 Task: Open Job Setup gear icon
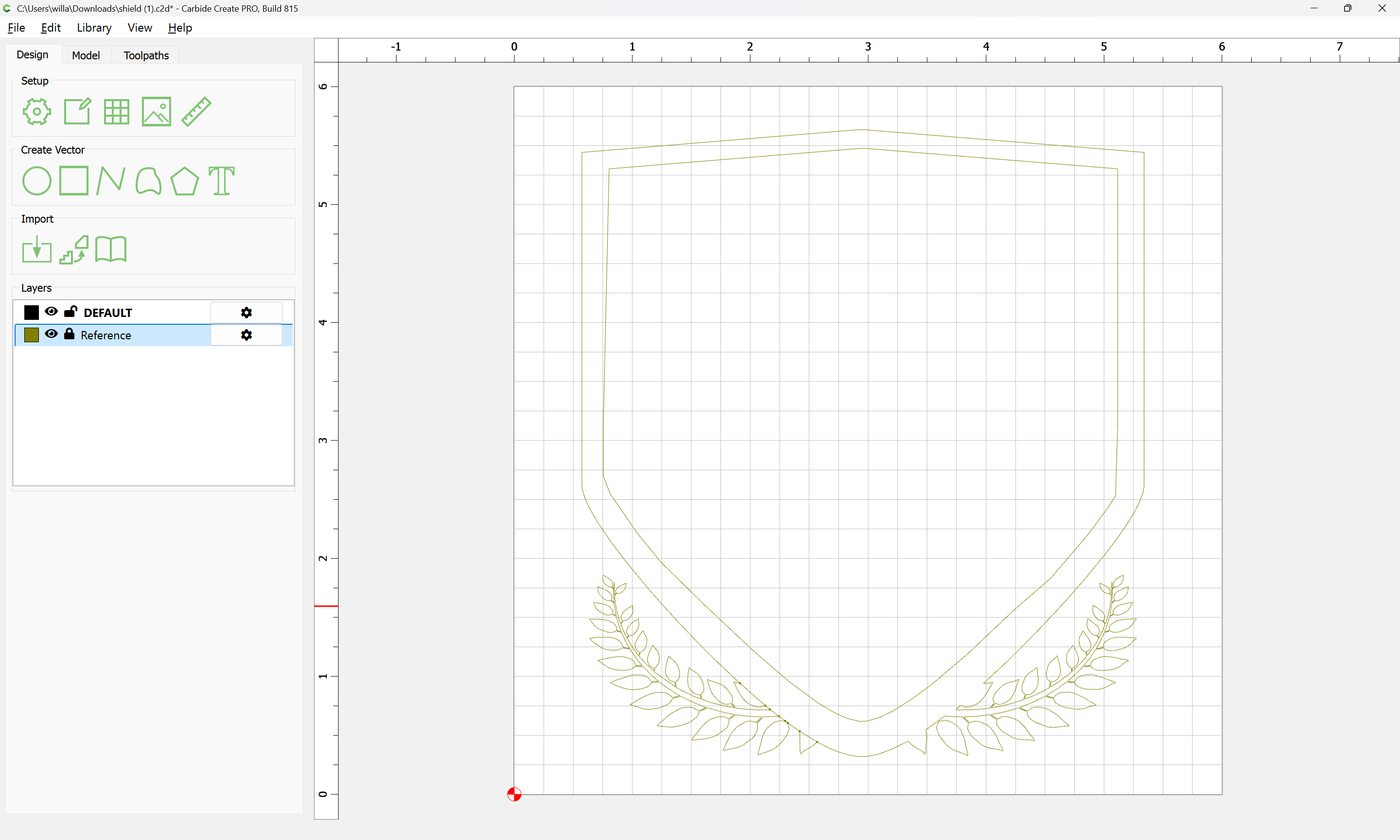(37, 111)
